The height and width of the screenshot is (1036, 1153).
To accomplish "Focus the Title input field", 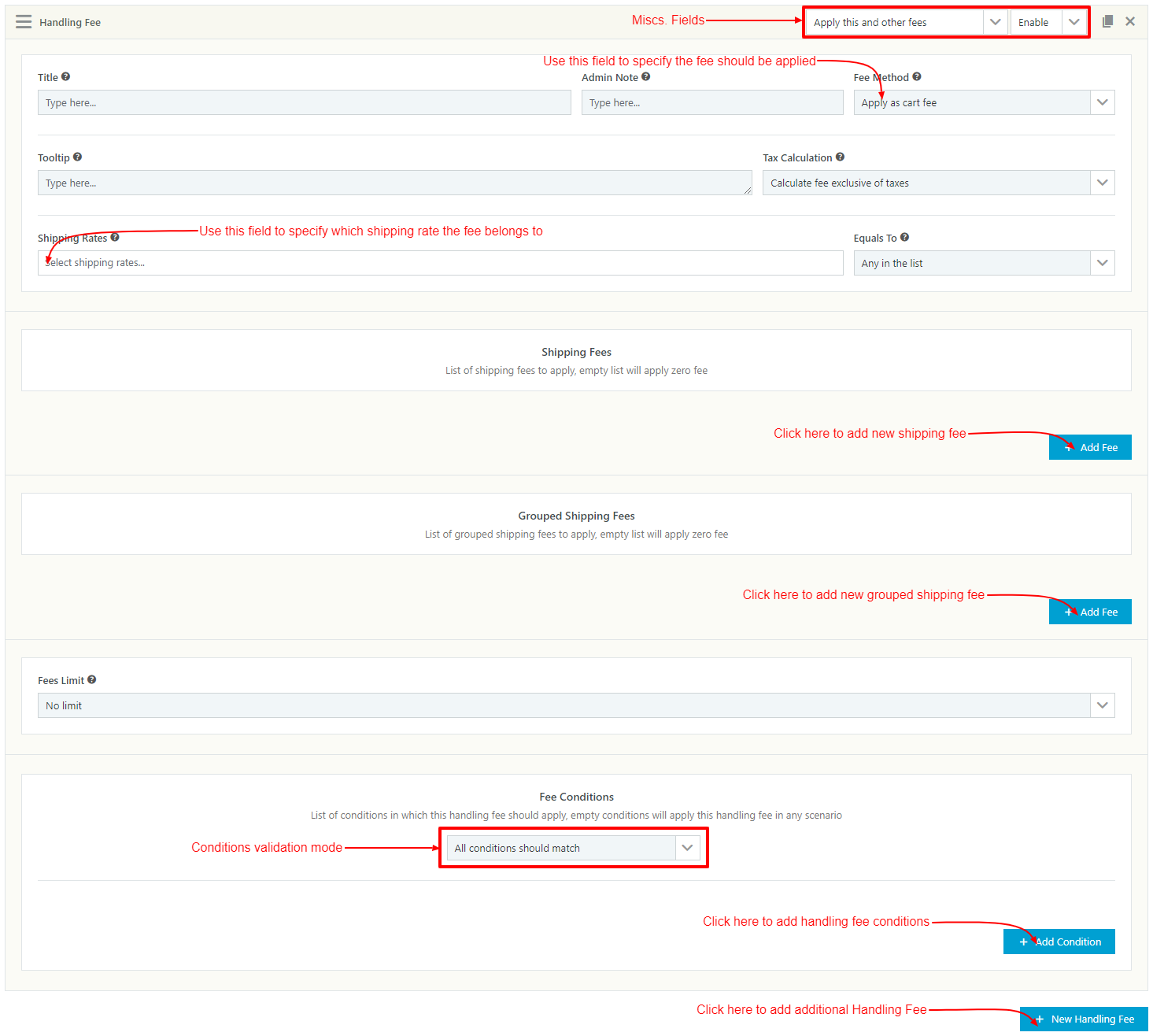I will click(x=305, y=102).
